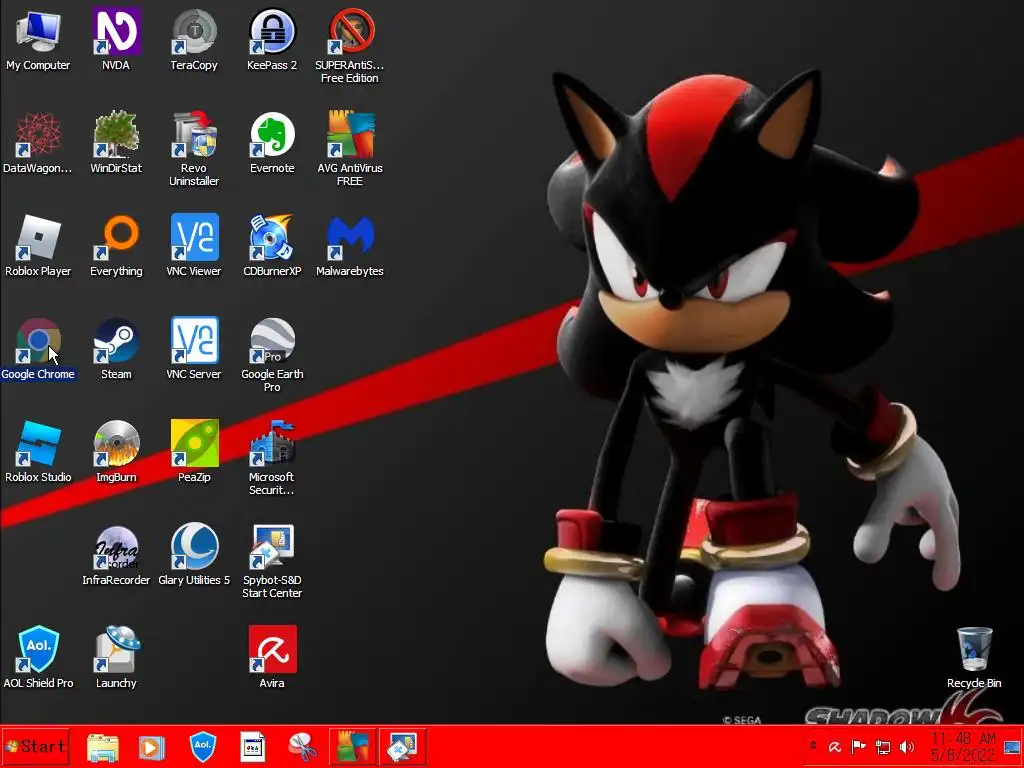
Task: Select the Recycle Bin icon
Action: (x=974, y=659)
